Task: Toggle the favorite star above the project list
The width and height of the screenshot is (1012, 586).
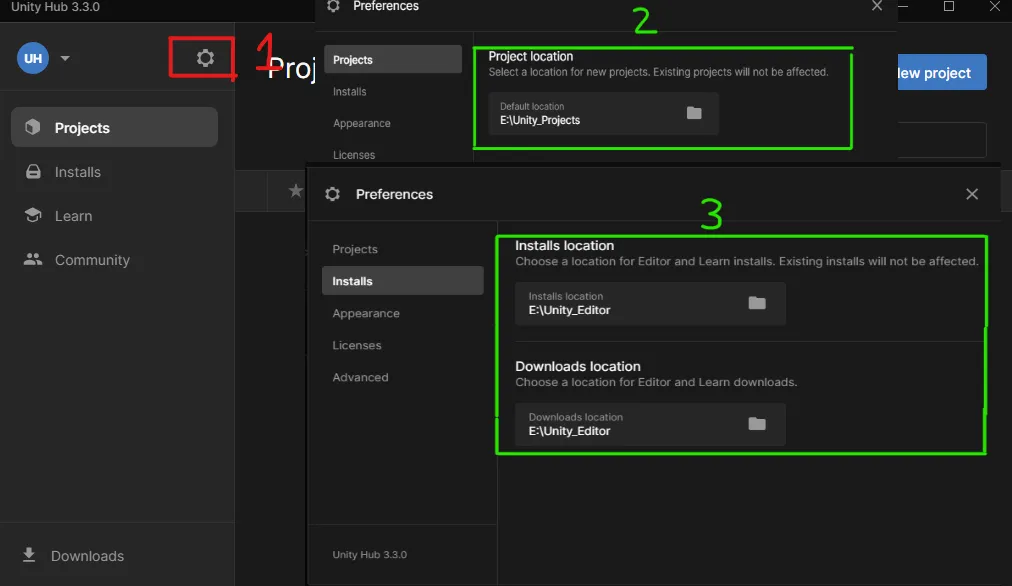Action: [294, 190]
